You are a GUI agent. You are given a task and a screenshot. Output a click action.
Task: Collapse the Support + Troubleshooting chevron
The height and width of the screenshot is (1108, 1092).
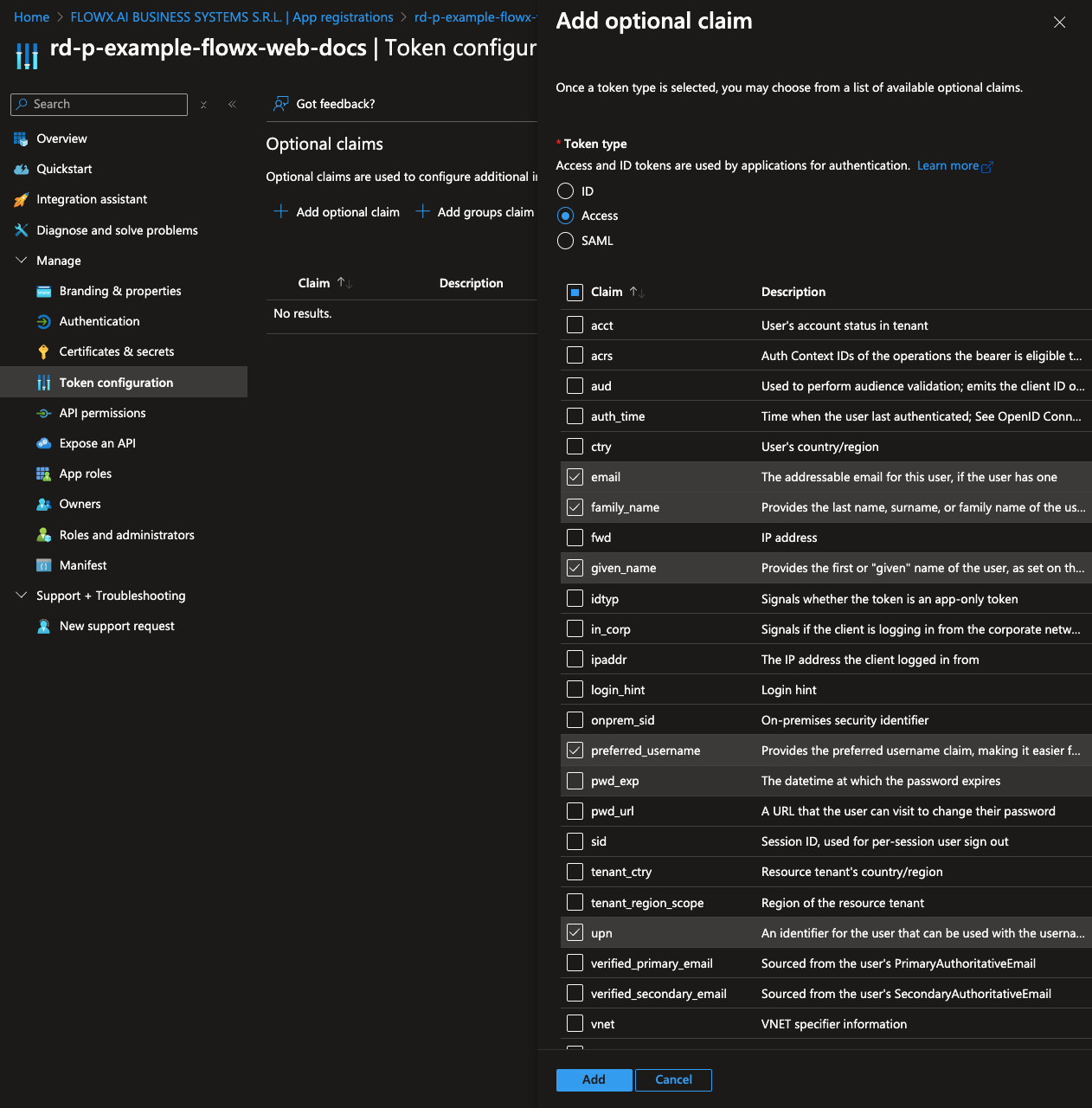pyautogui.click(x=22, y=596)
